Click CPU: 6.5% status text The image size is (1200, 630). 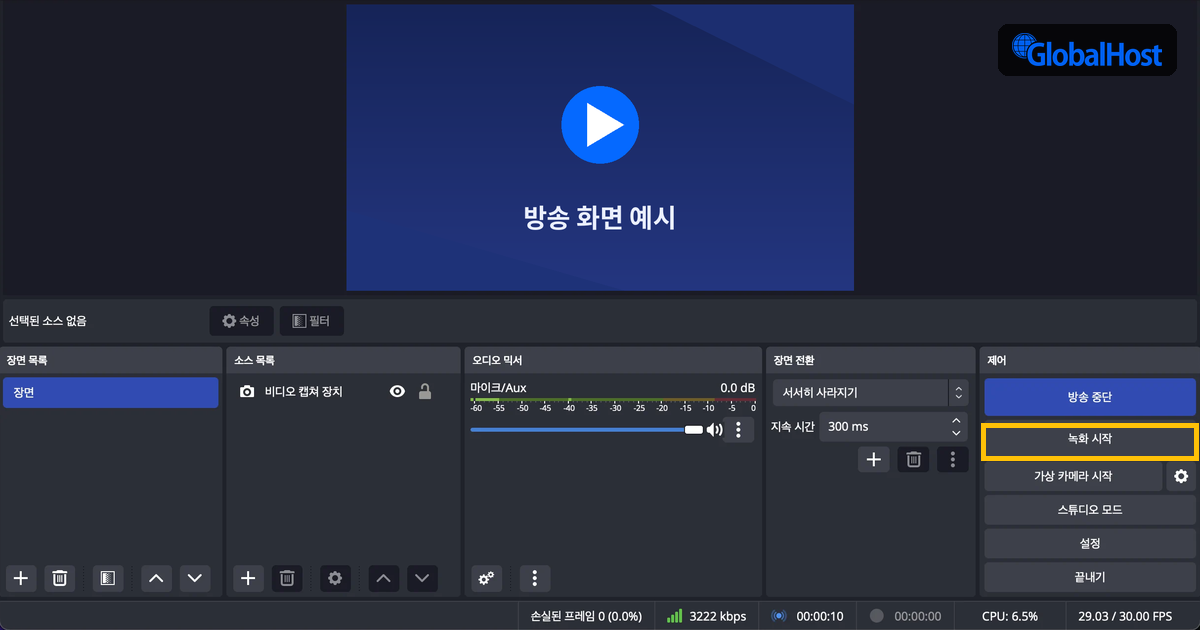[1010, 616]
